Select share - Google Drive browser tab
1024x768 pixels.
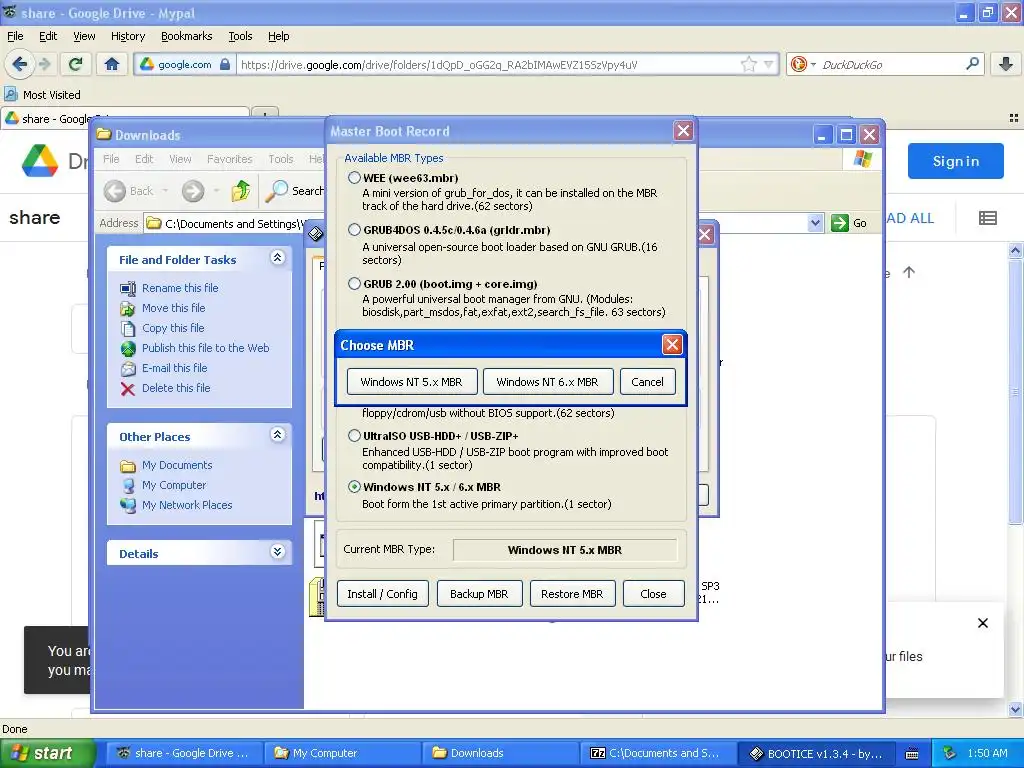[x=124, y=119]
